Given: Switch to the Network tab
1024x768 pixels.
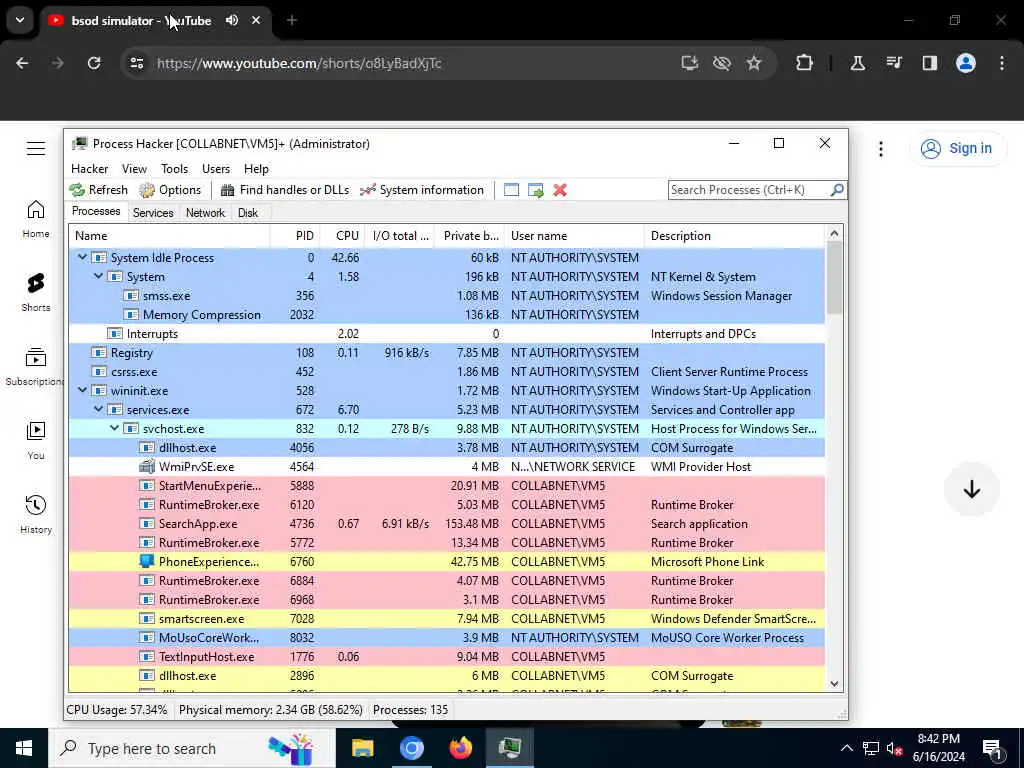Looking at the screenshot, I should [x=205, y=213].
